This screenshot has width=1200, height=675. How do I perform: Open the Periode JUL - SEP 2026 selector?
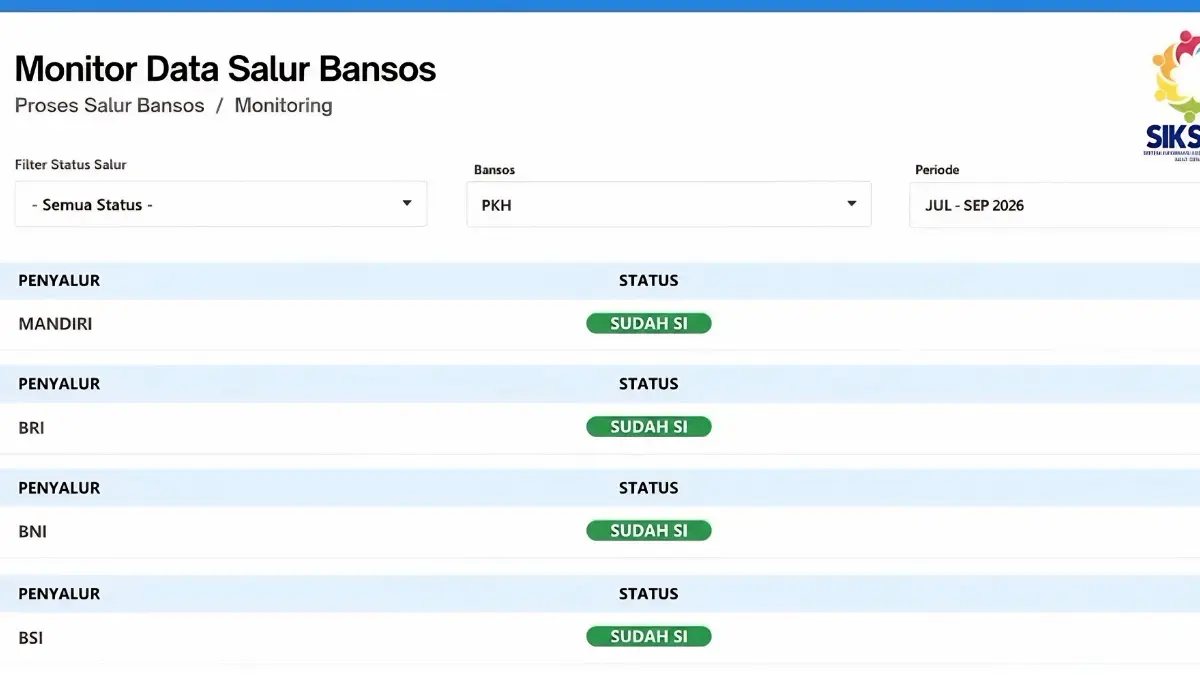coord(1054,205)
